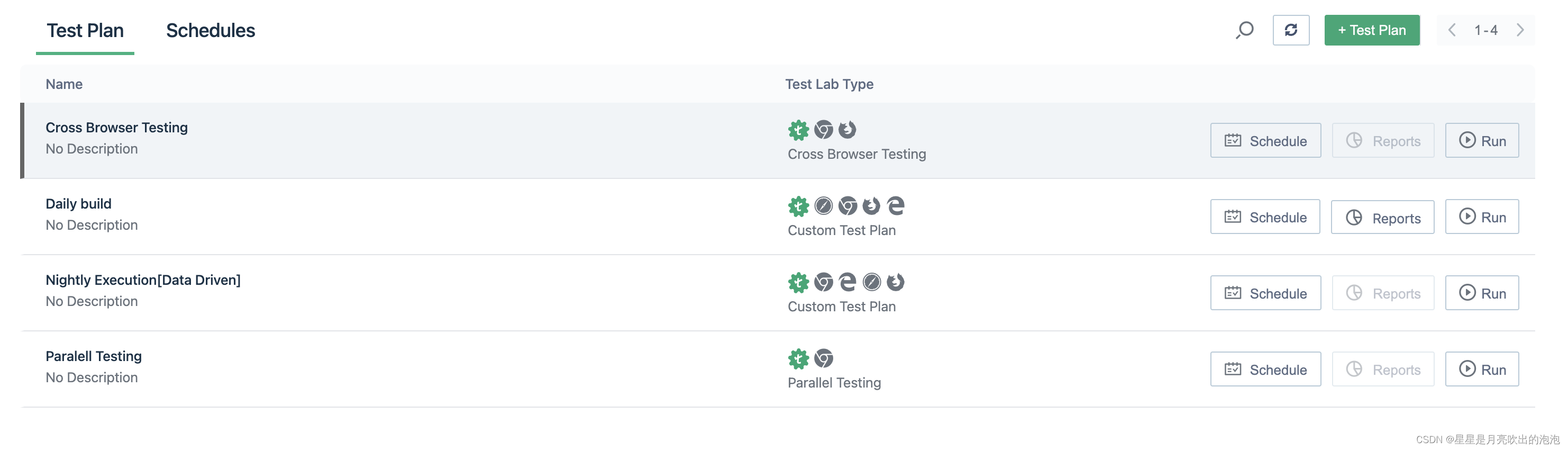Viewport: 1568px width, 450px height.
Task: Open Reports for Daily build
Action: click(1382, 218)
